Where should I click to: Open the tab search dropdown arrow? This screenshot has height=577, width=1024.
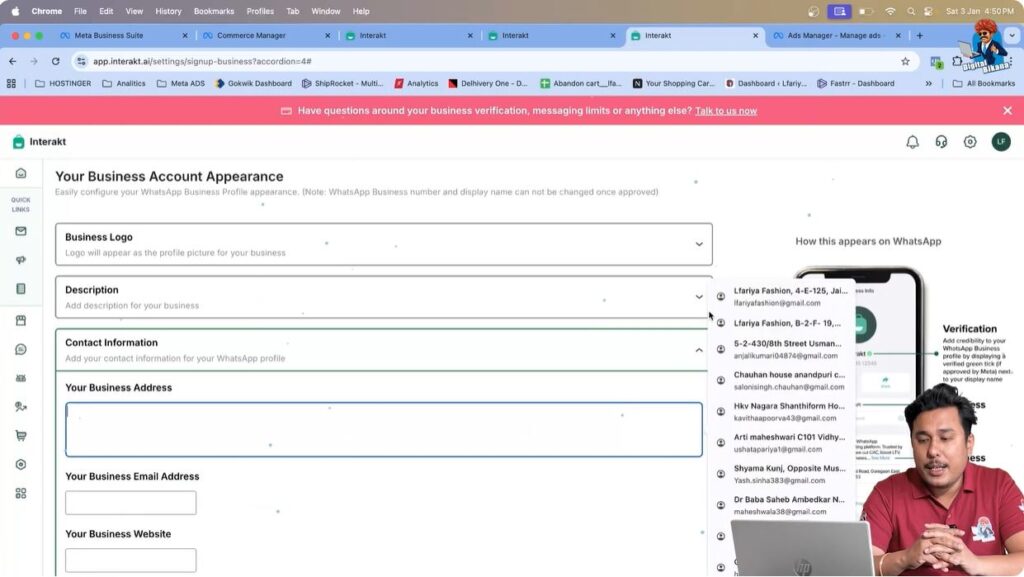(1012, 35)
